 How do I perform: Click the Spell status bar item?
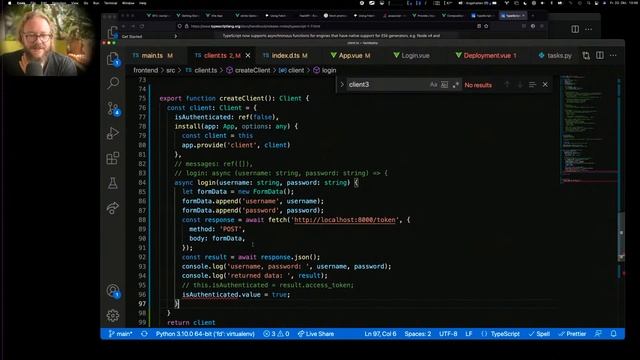pyautogui.click(x=539, y=334)
